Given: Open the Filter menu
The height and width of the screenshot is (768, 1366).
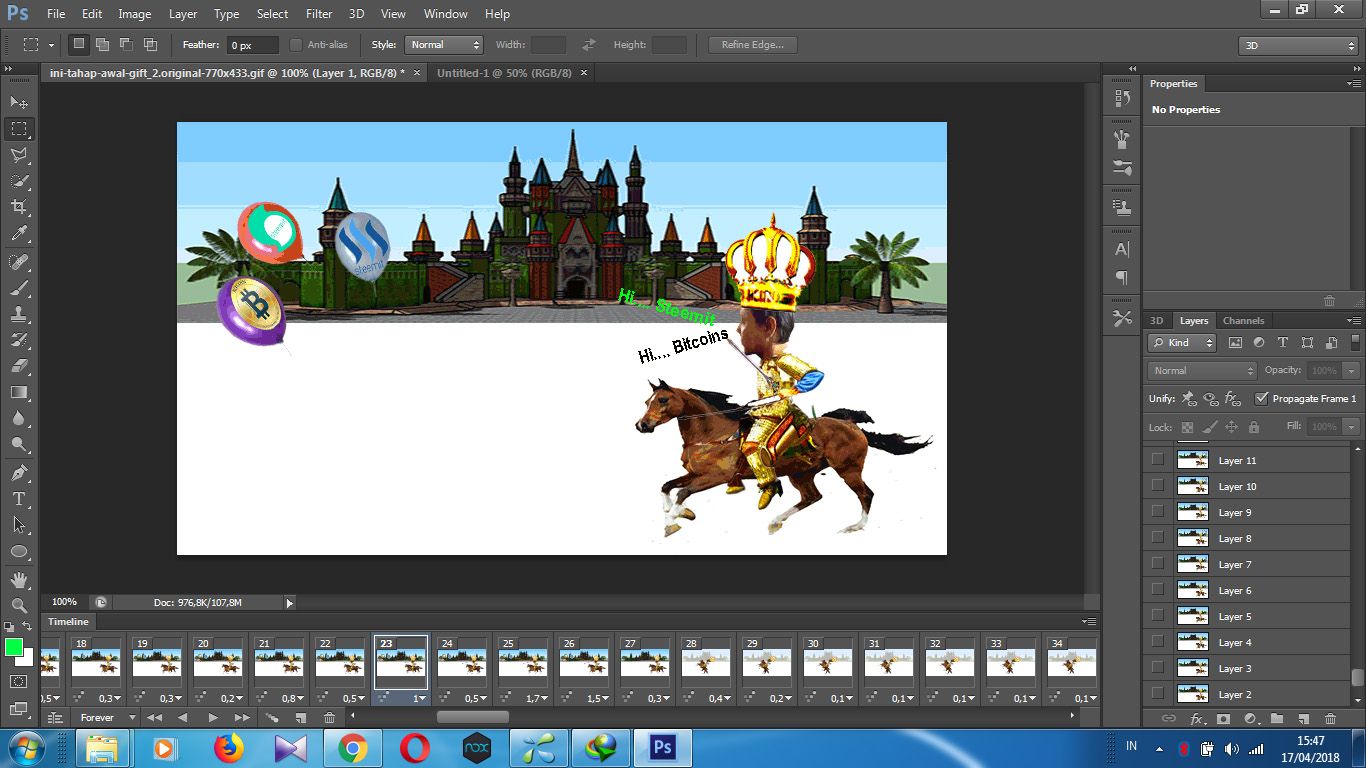Looking at the screenshot, I should pos(319,14).
